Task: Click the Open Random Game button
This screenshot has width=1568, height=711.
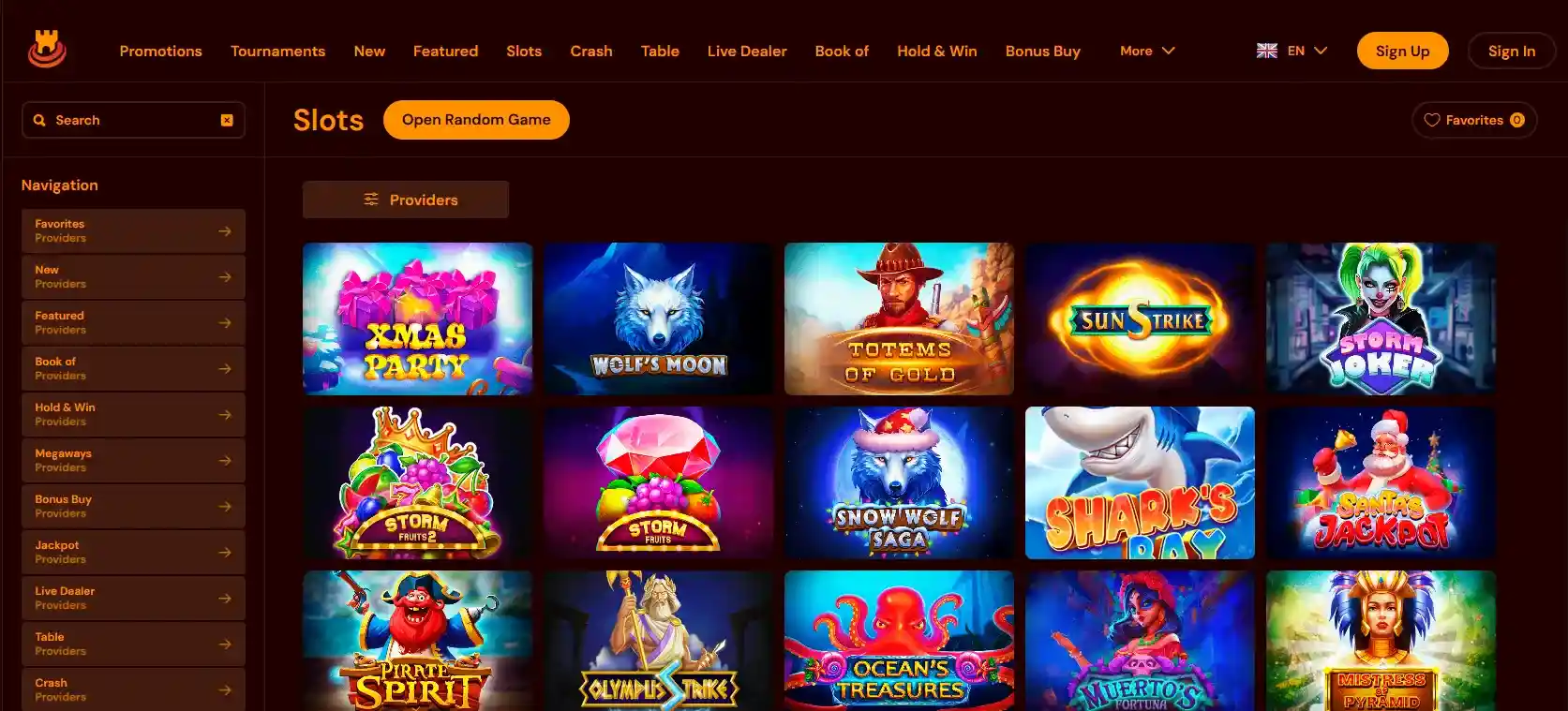Action: (x=476, y=120)
